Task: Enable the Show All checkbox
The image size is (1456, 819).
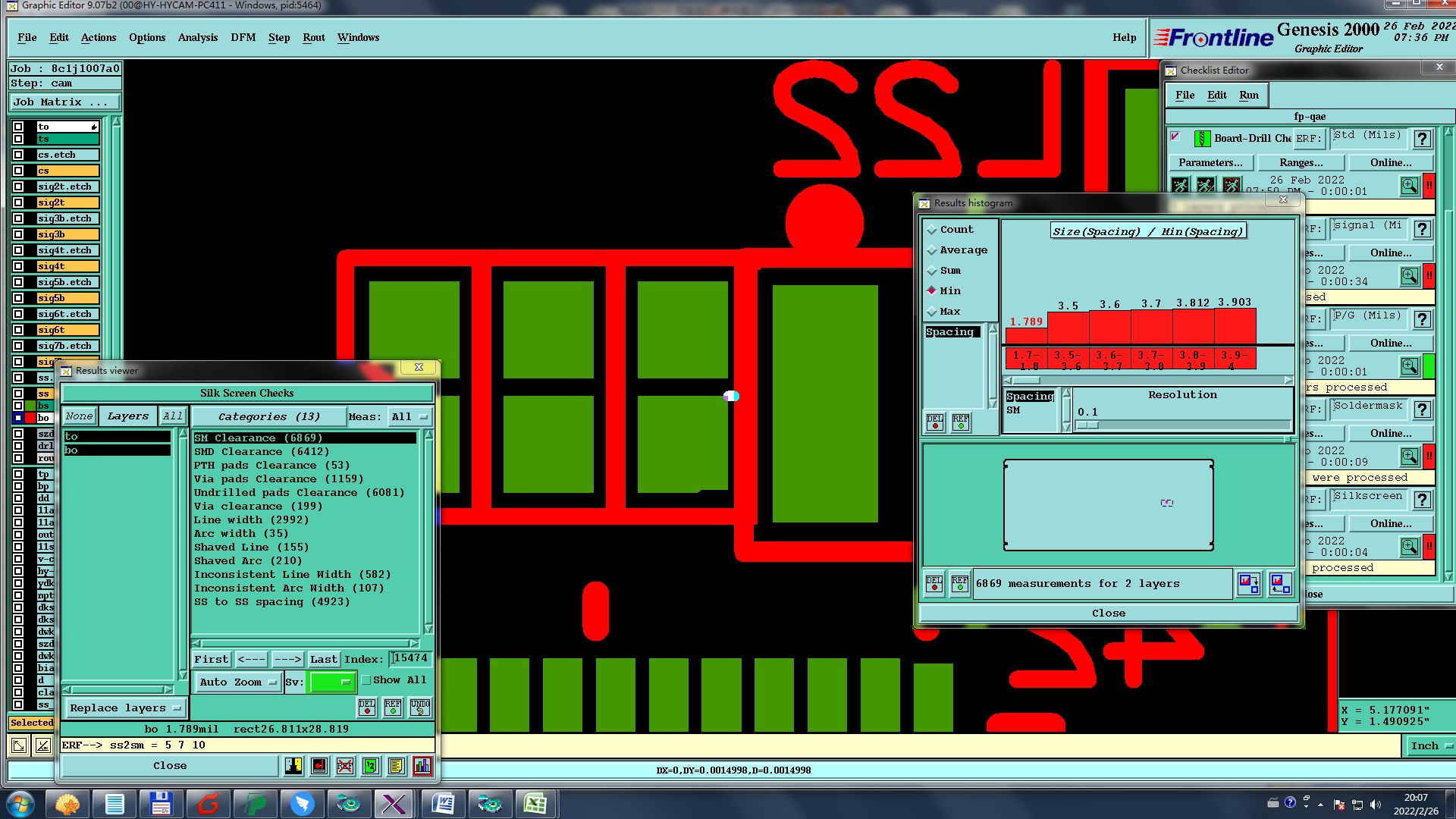Action: point(366,680)
